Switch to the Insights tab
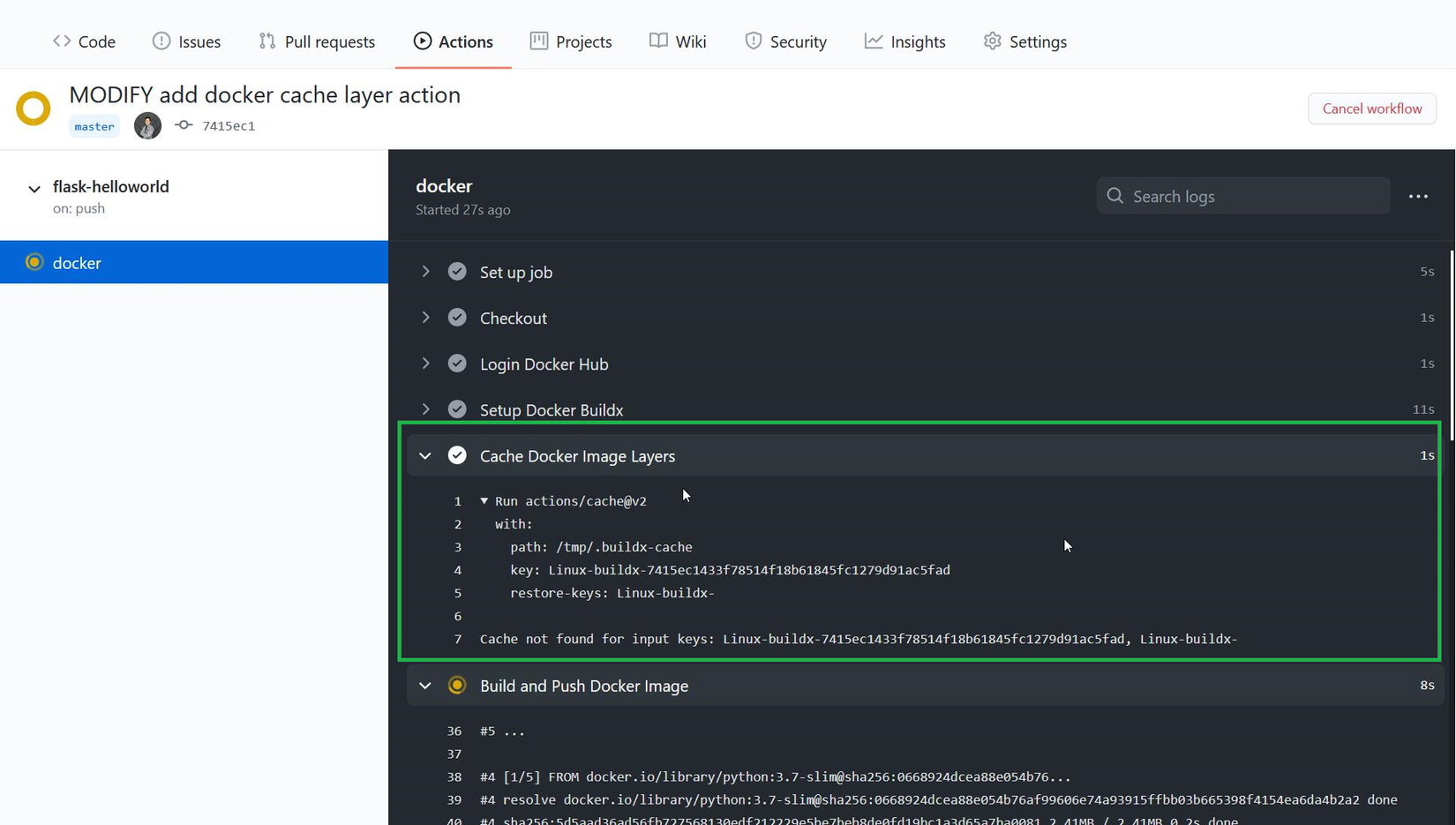Viewport: 1456px width, 825px height. pos(904,41)
